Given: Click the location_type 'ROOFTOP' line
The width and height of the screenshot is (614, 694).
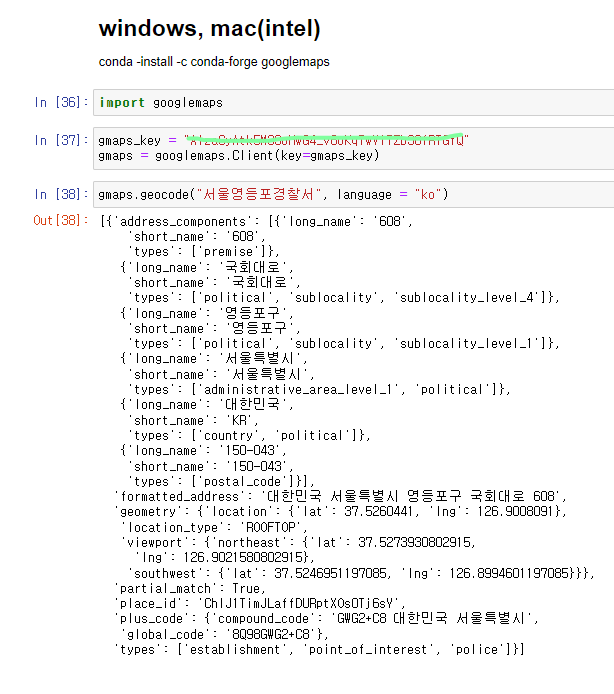Looking at the screenshot, I should tap(214, 528).
